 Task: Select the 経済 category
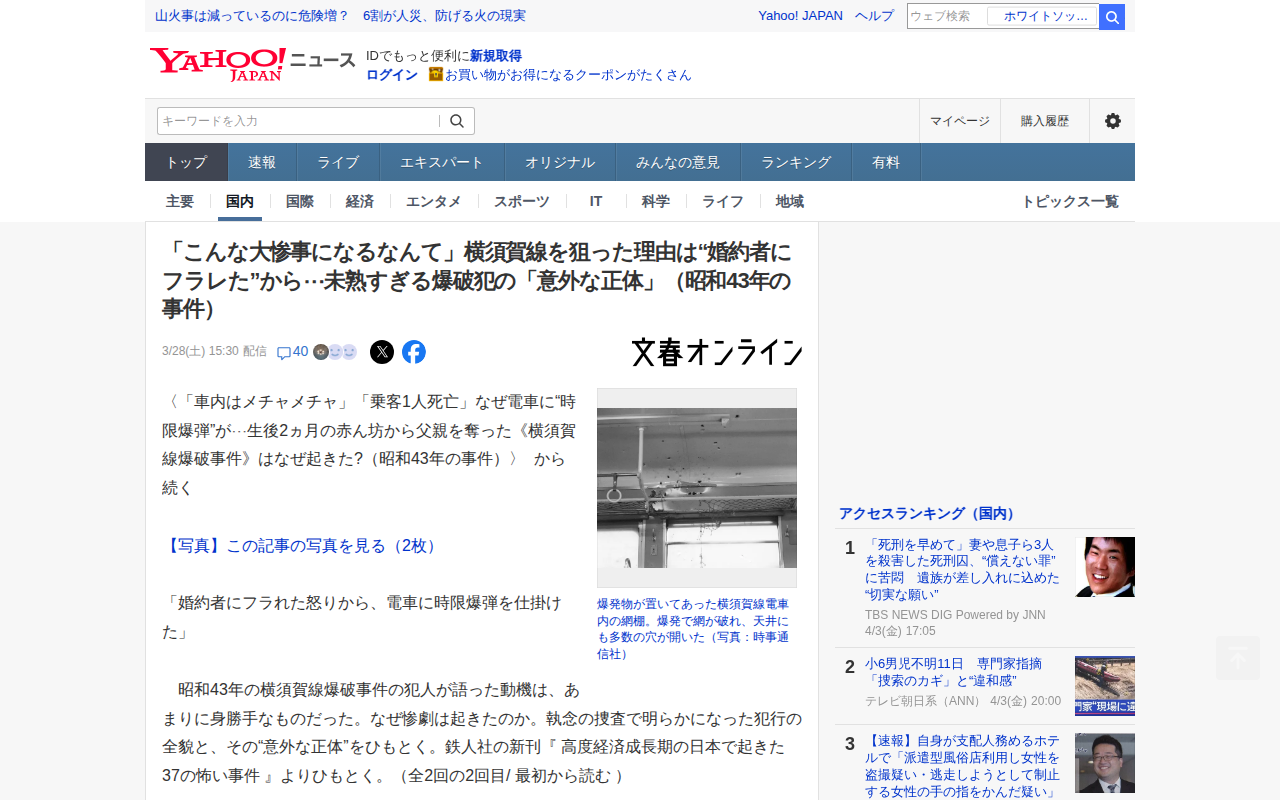360,201
